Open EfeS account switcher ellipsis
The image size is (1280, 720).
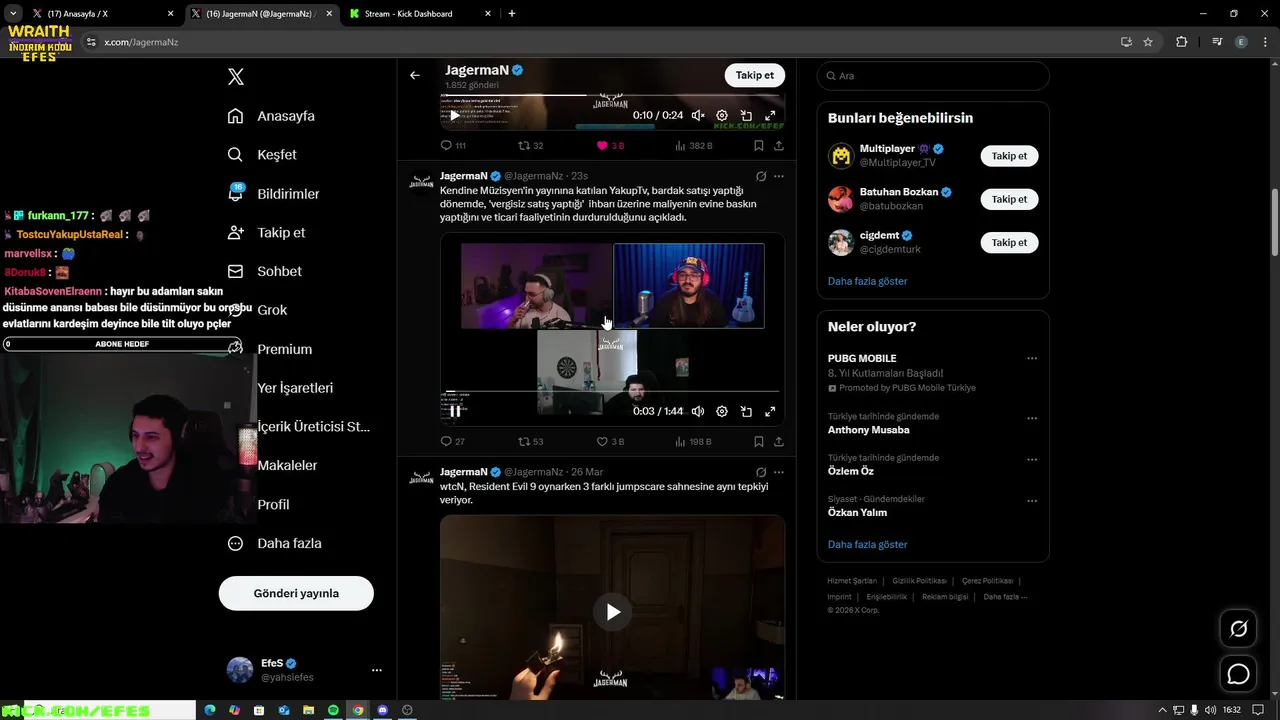pos(377,670)
